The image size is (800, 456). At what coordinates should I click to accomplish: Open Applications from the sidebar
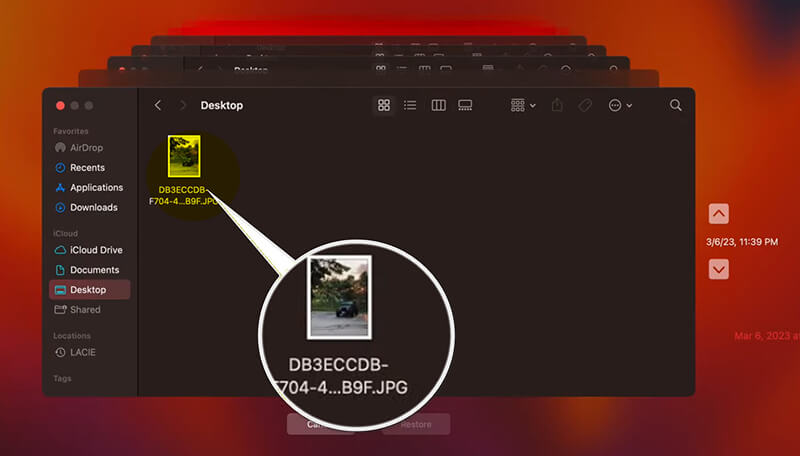pyautogui.click(x=89, y=187)
